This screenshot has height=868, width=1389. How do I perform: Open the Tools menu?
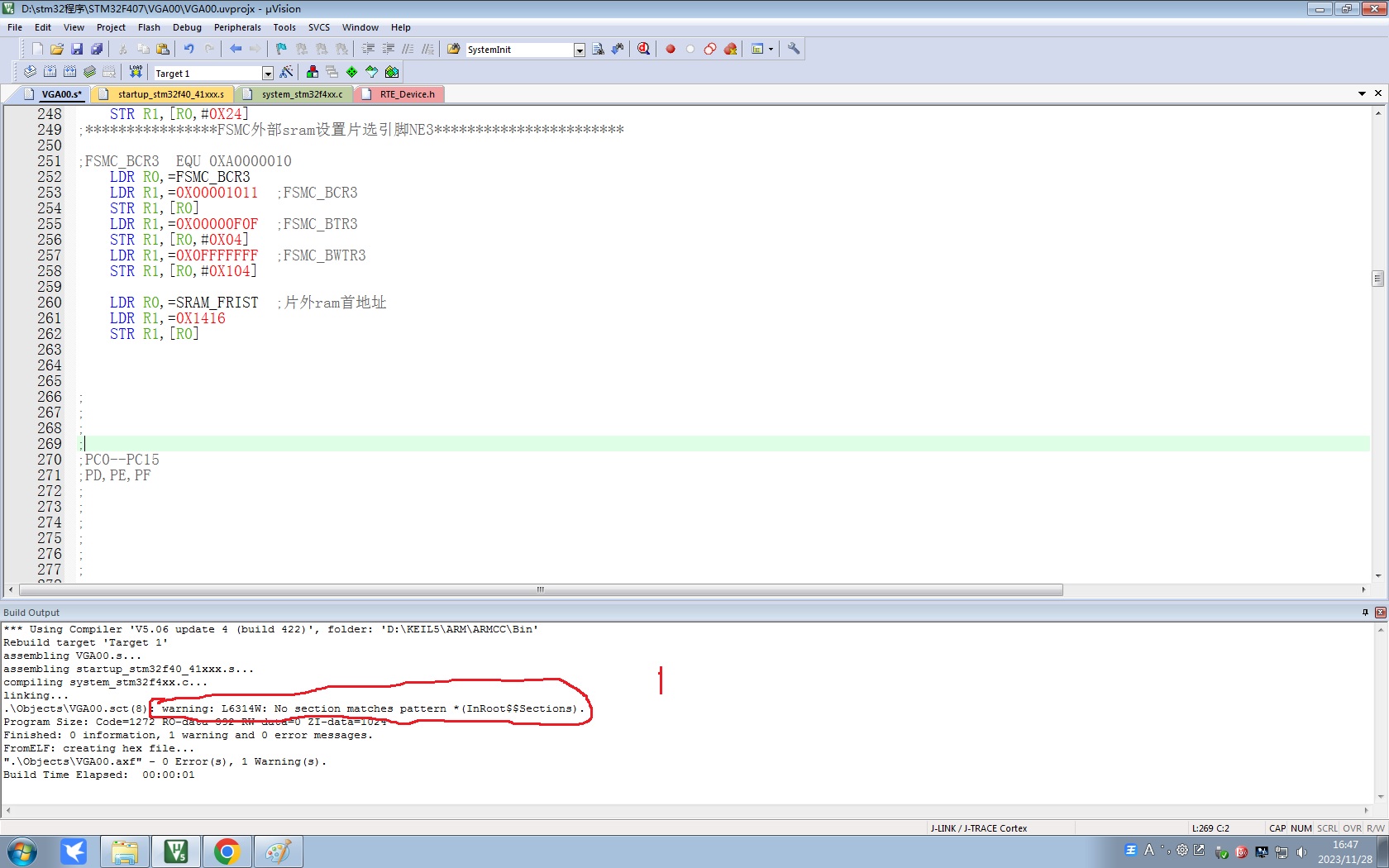tap(284, 27)
